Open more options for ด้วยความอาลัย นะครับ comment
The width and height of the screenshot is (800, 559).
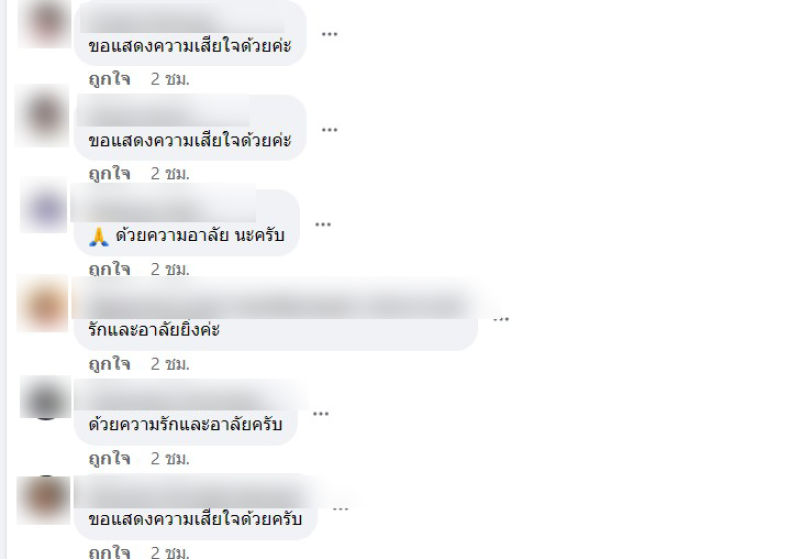tap(322, 224)
